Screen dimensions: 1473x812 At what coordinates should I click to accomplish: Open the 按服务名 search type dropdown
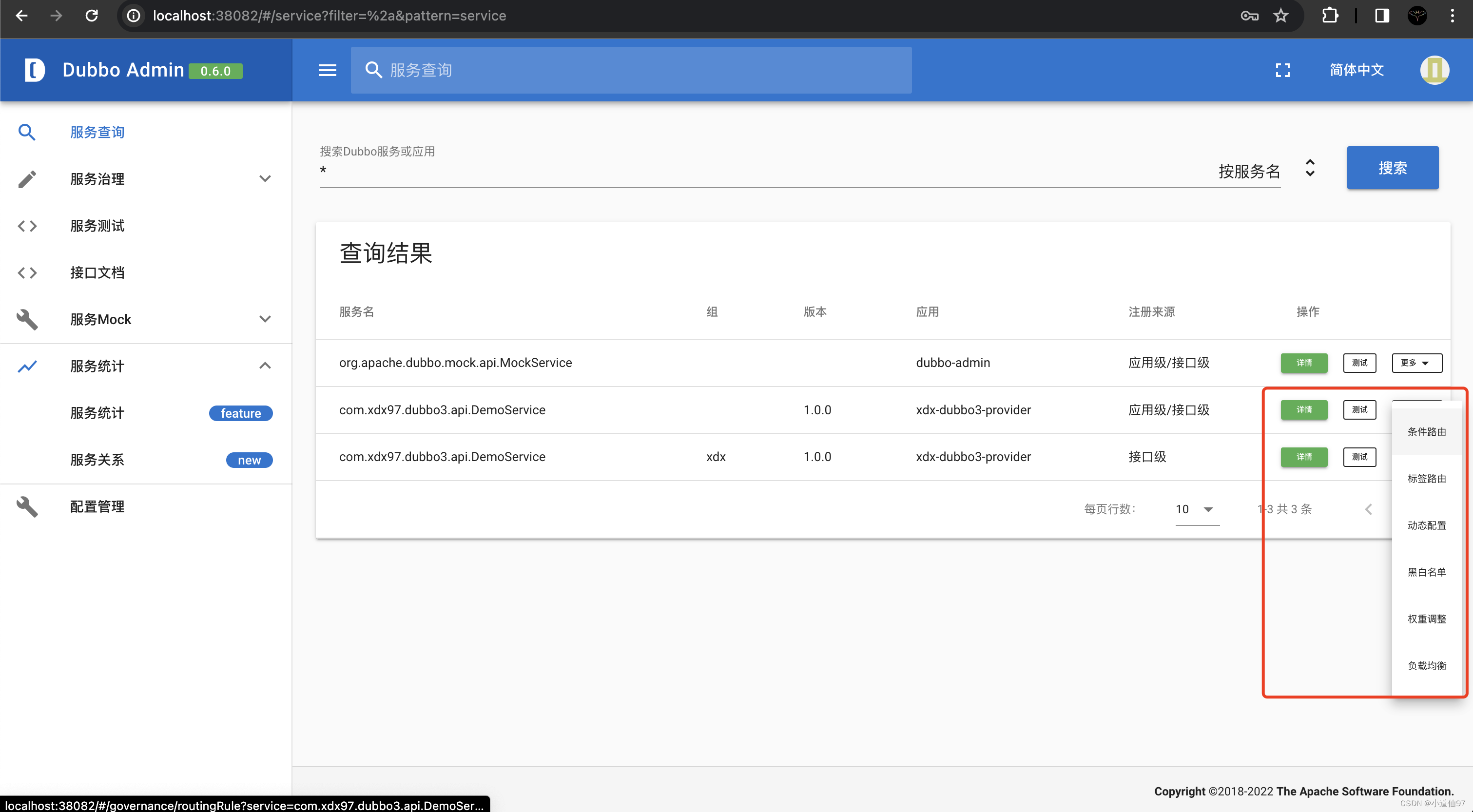[1268, 171]
